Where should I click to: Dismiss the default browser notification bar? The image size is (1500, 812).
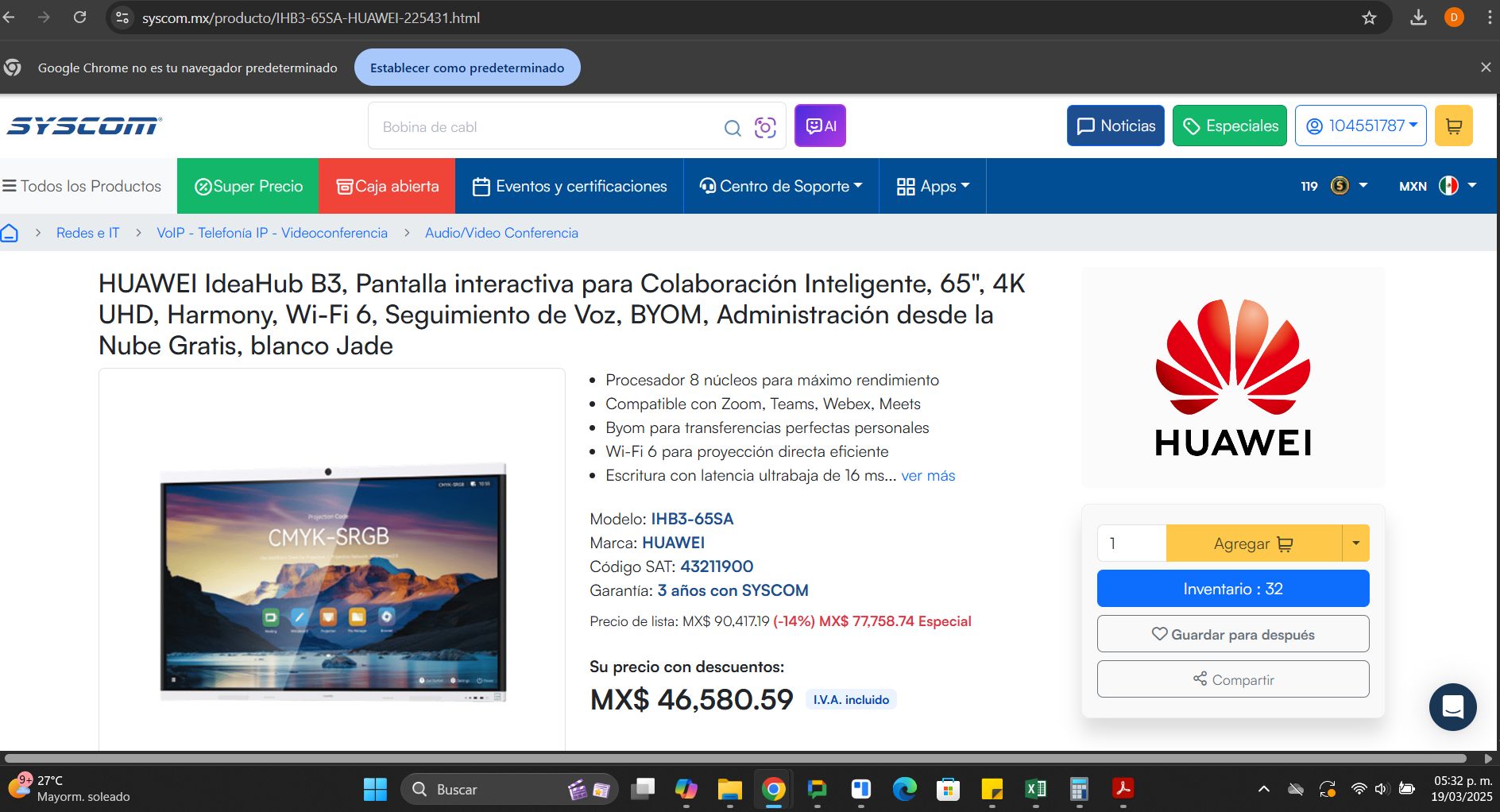click(1486, 68)
